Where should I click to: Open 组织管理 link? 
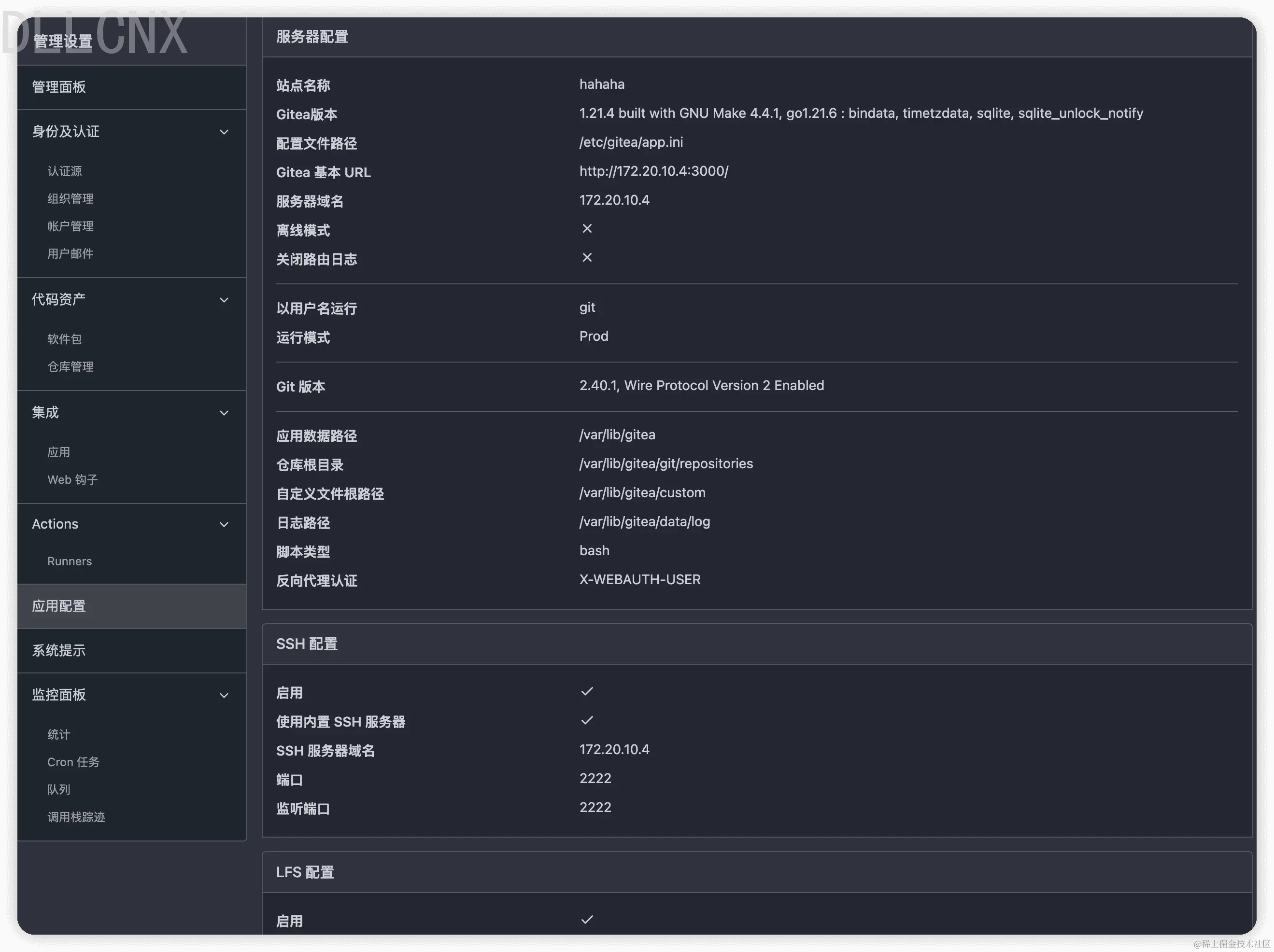coord(70,198)
